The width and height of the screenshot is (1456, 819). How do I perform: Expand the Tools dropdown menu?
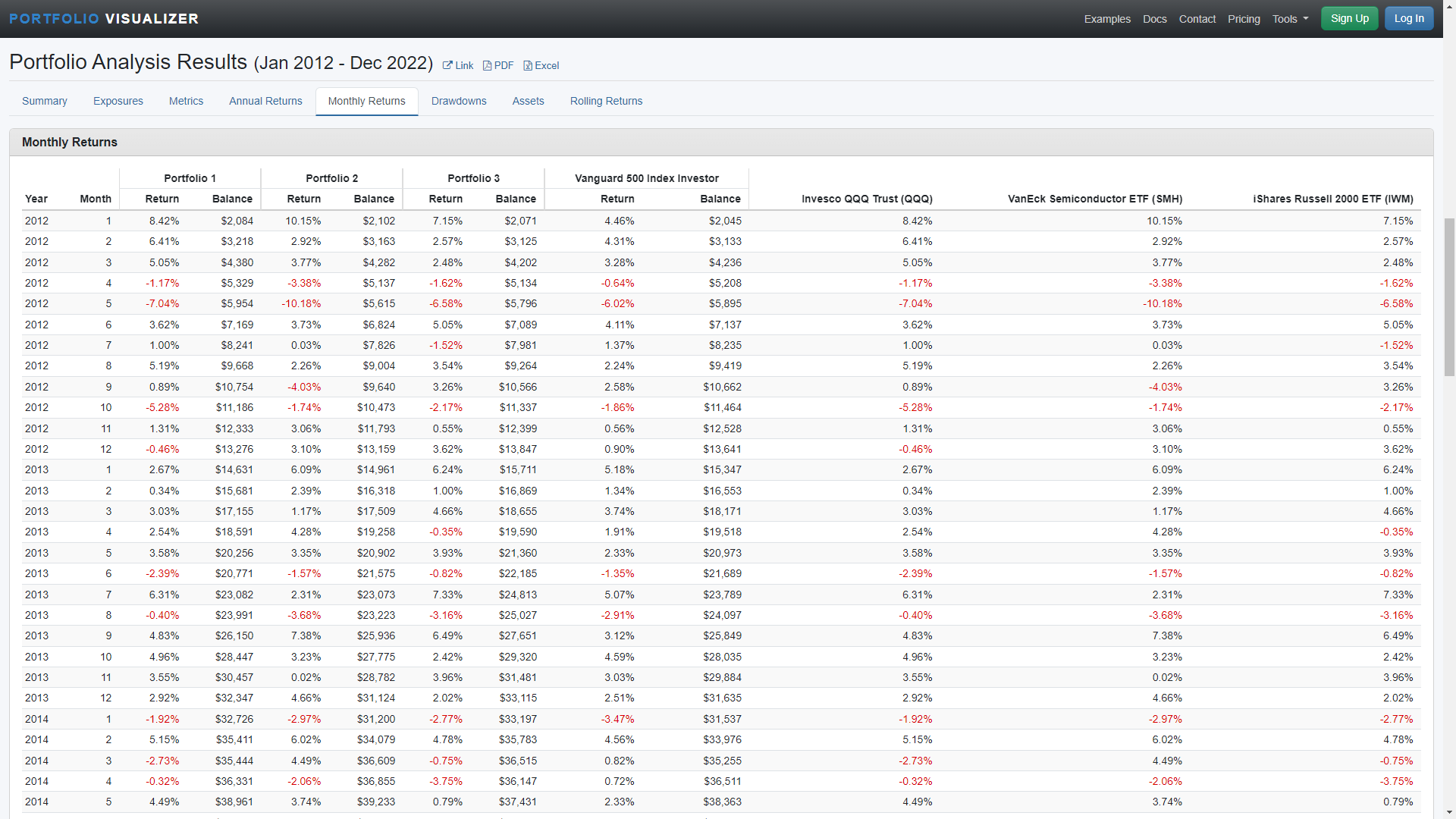(x=1290, y=19)
